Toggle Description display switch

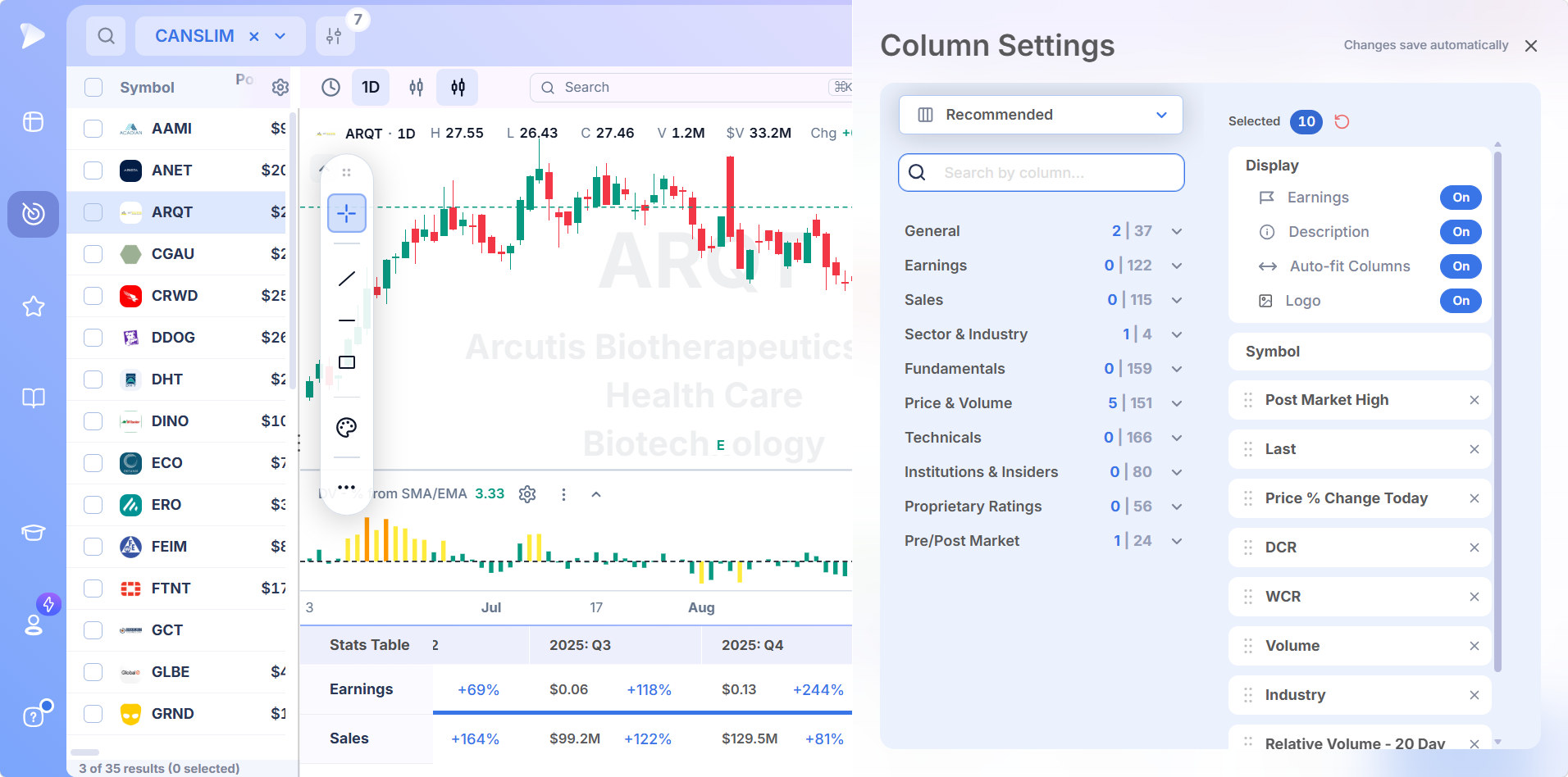tap(1461, 232)
